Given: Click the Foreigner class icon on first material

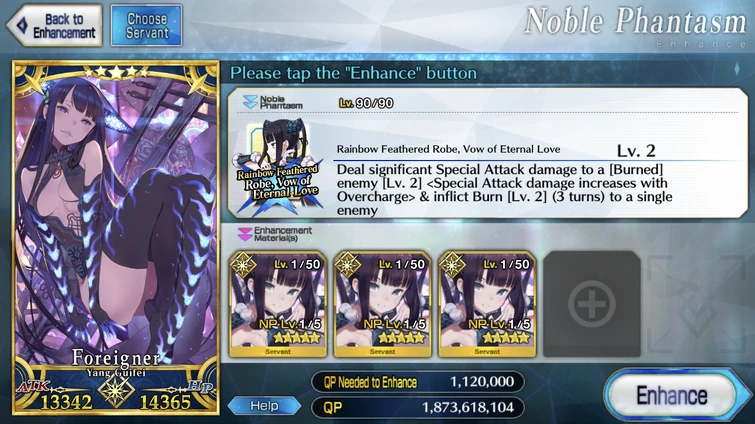Looking at the screenshot, I should pos(243,264).
